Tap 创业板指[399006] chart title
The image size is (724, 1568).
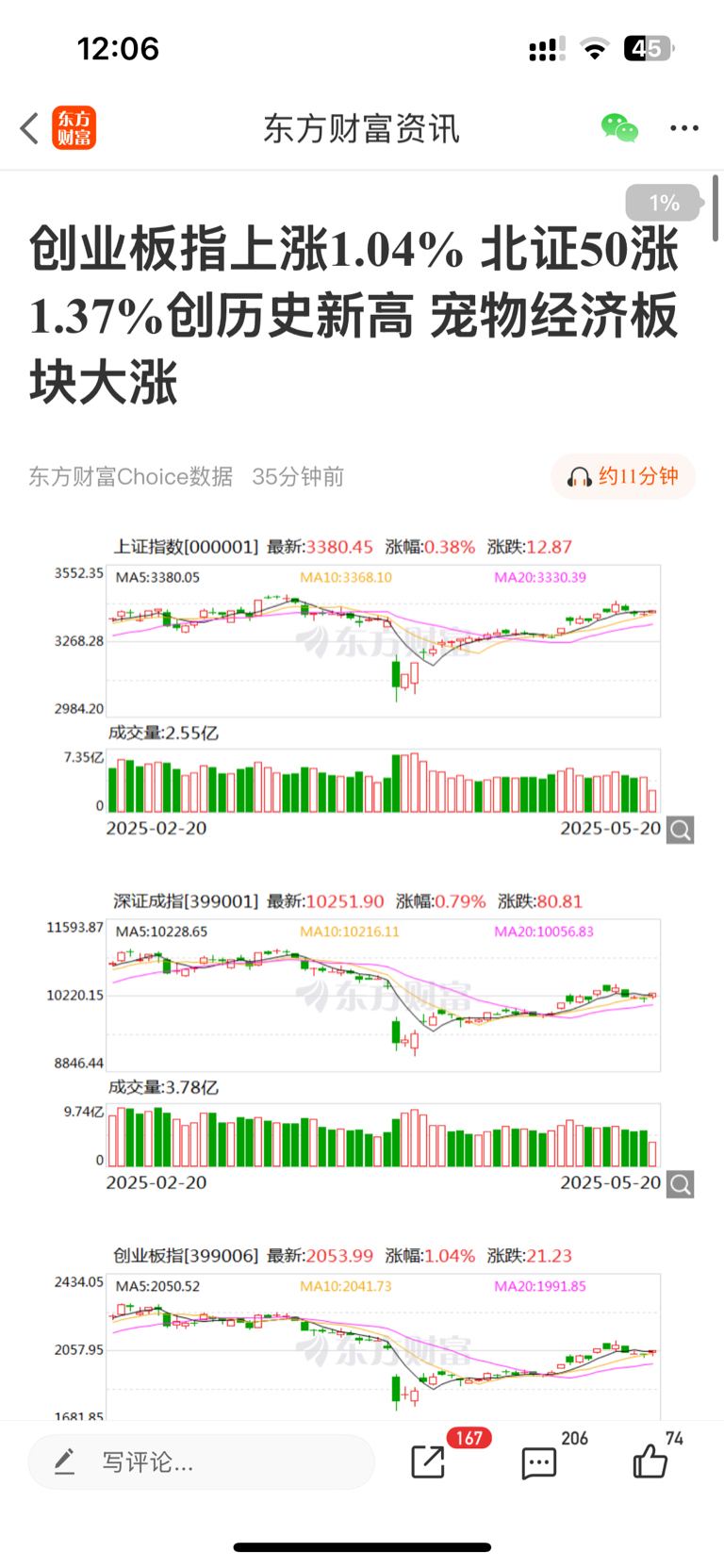pyautogui.click(x=186, y=1256)
